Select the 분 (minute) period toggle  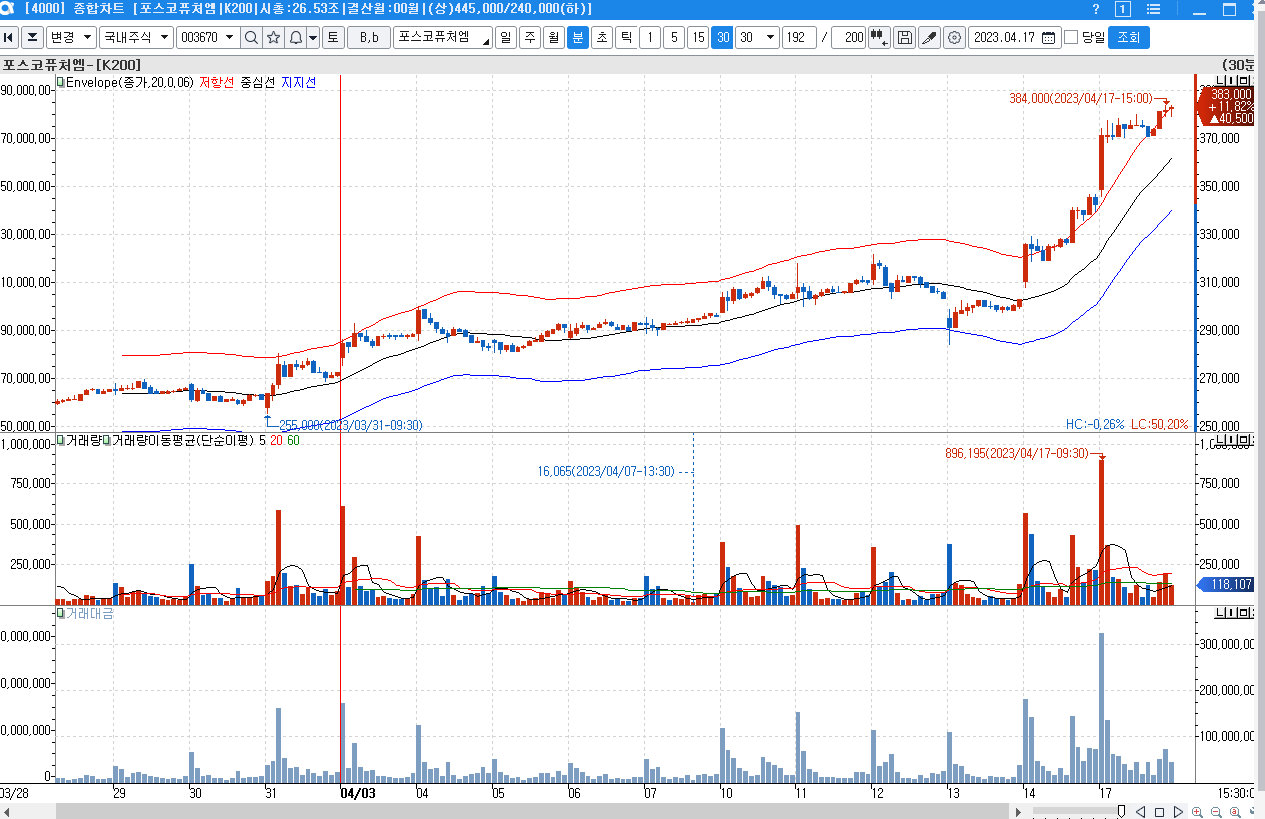pos(577,38)
